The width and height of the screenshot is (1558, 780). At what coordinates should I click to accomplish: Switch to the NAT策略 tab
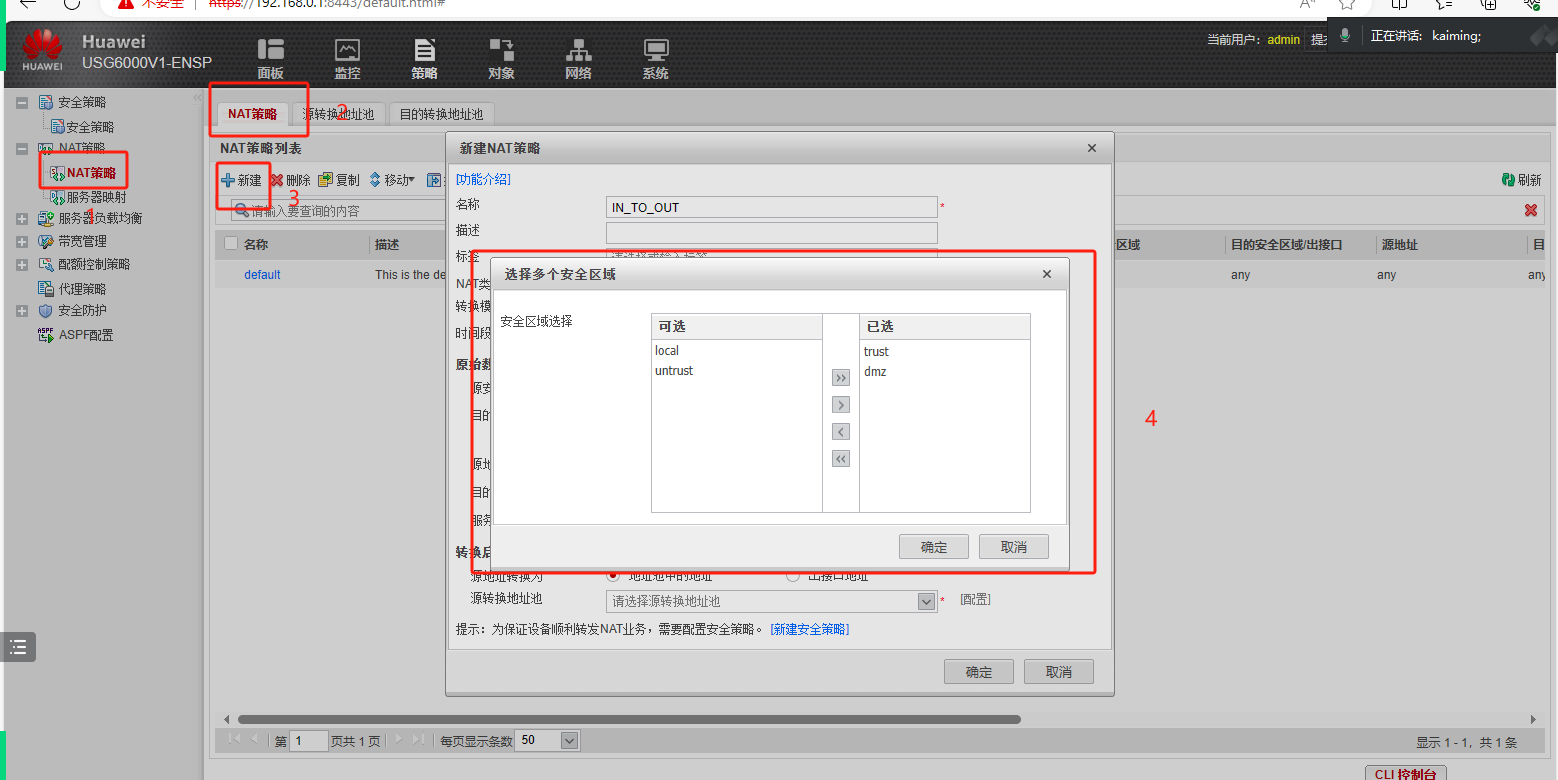click(252, 114)
